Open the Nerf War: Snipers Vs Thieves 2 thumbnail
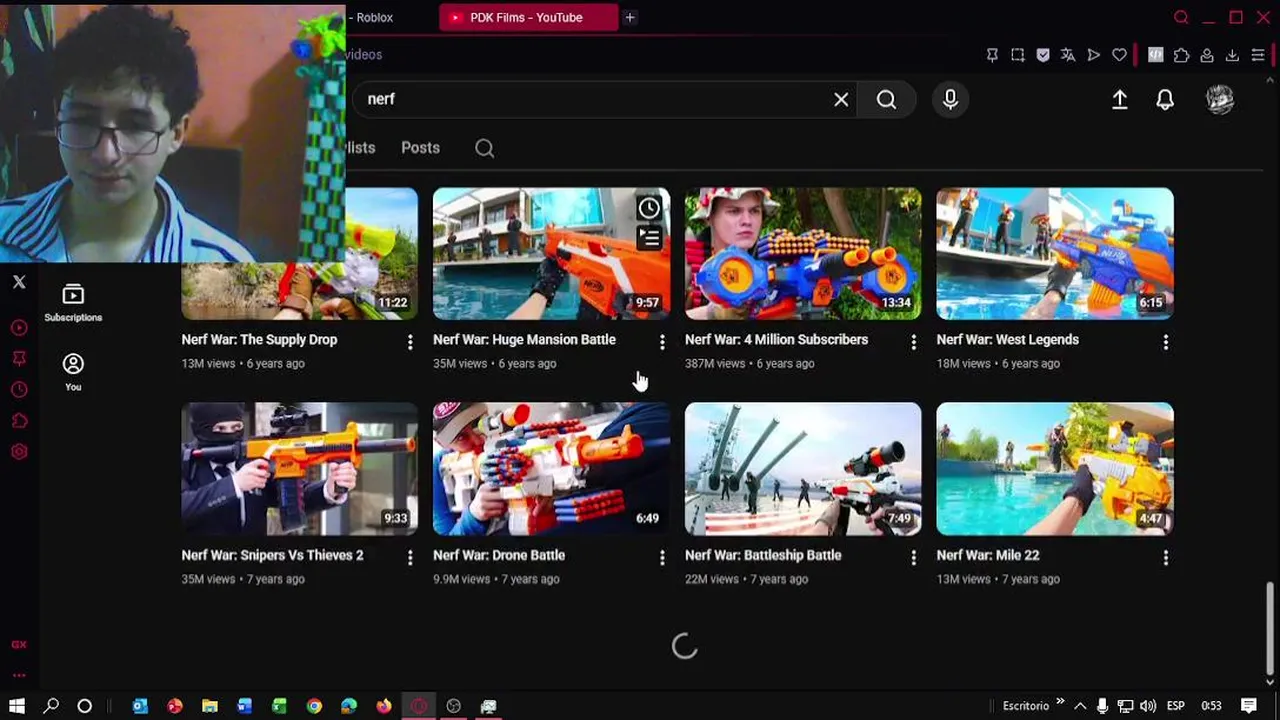The image size is (1280, 720). 299,469
